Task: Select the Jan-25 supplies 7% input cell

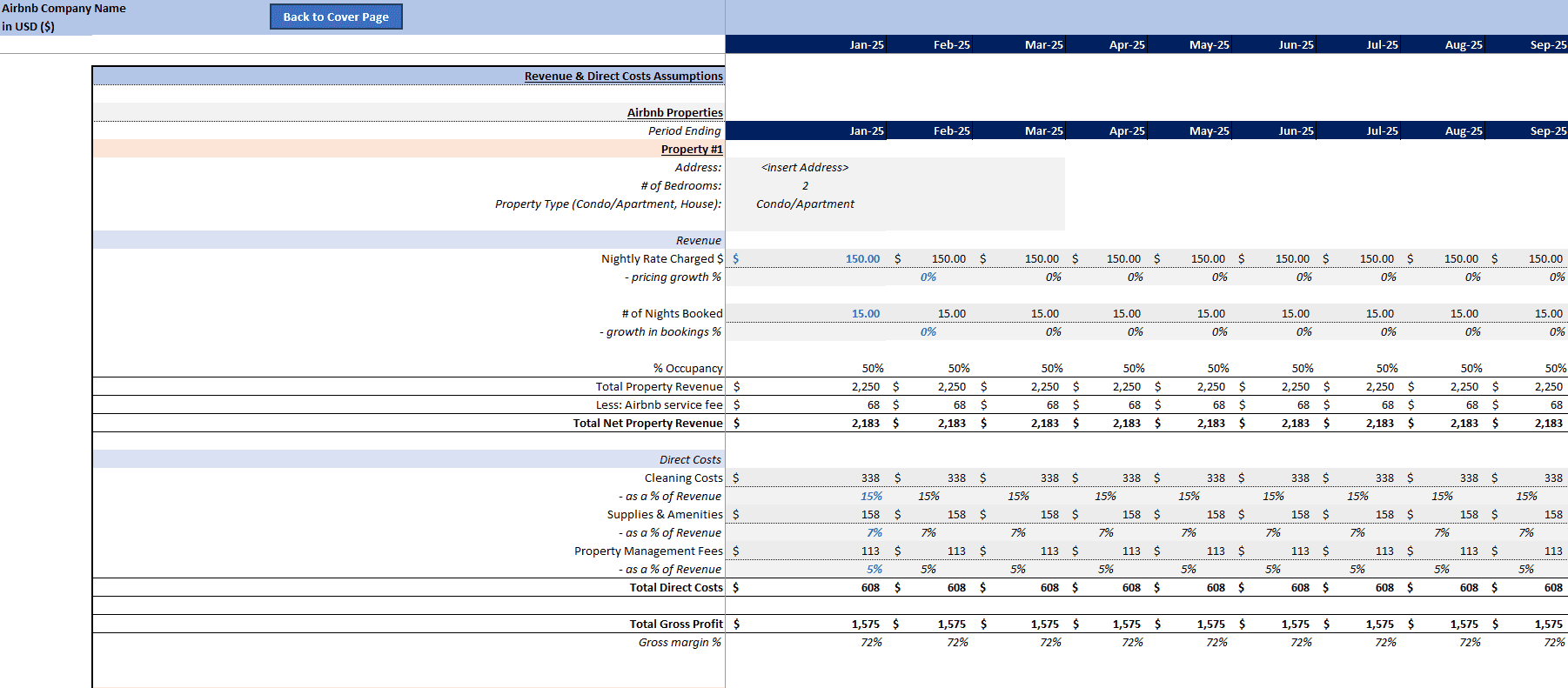Action: pos(874,532)
